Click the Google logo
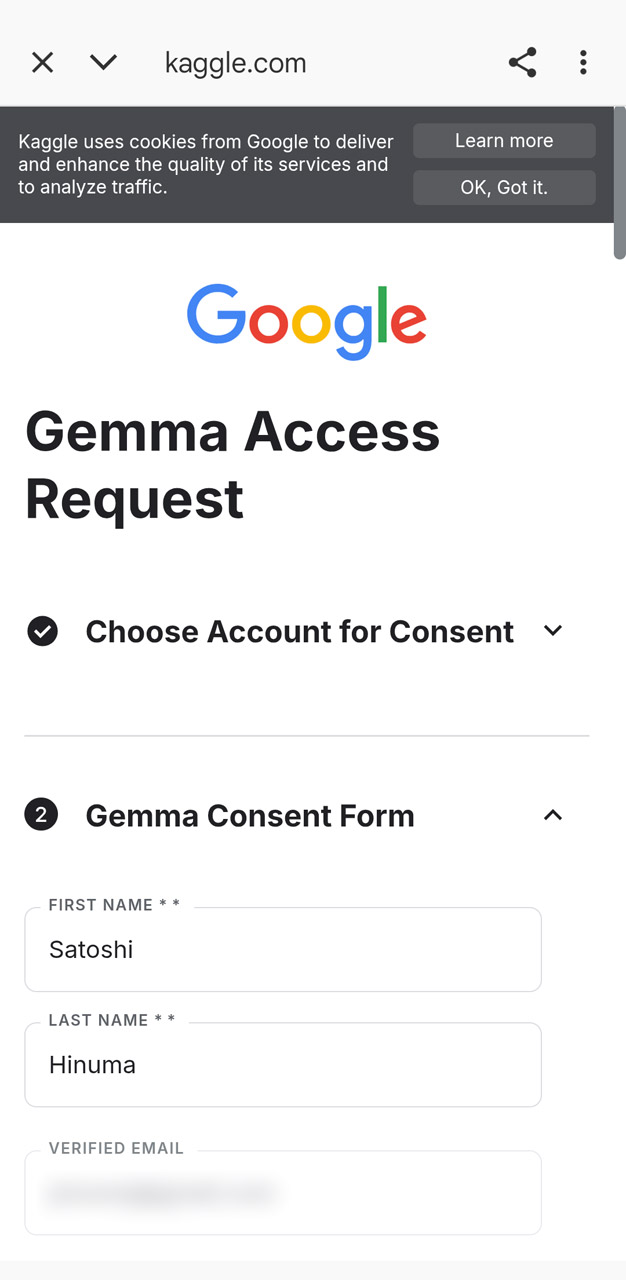 coord(306,321)
